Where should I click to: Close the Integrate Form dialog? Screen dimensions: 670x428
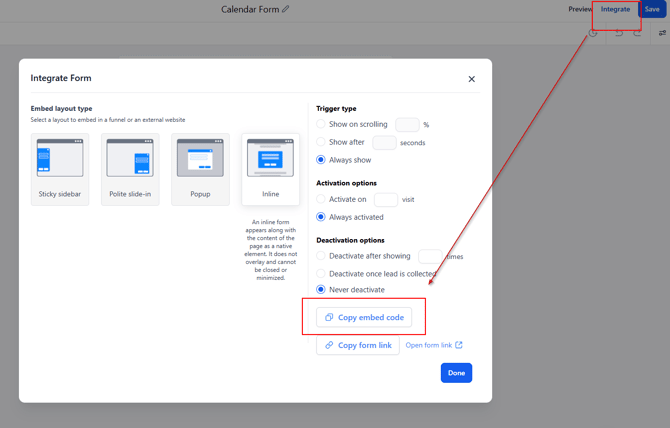click(x=472, y=79)
